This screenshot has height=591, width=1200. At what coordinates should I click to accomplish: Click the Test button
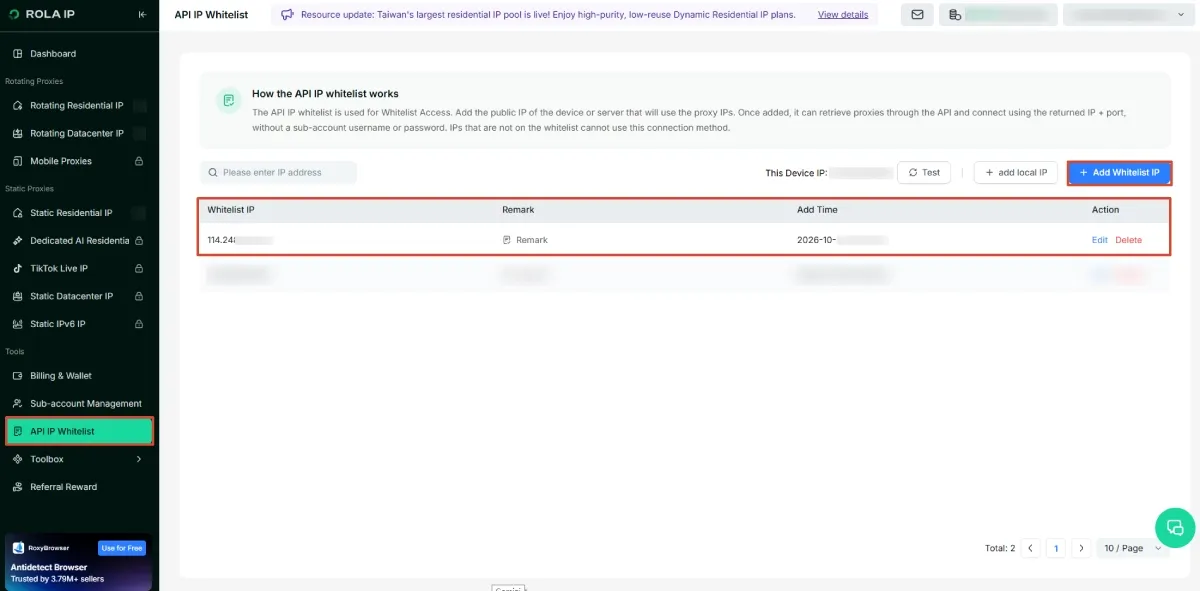pos(924,172)
